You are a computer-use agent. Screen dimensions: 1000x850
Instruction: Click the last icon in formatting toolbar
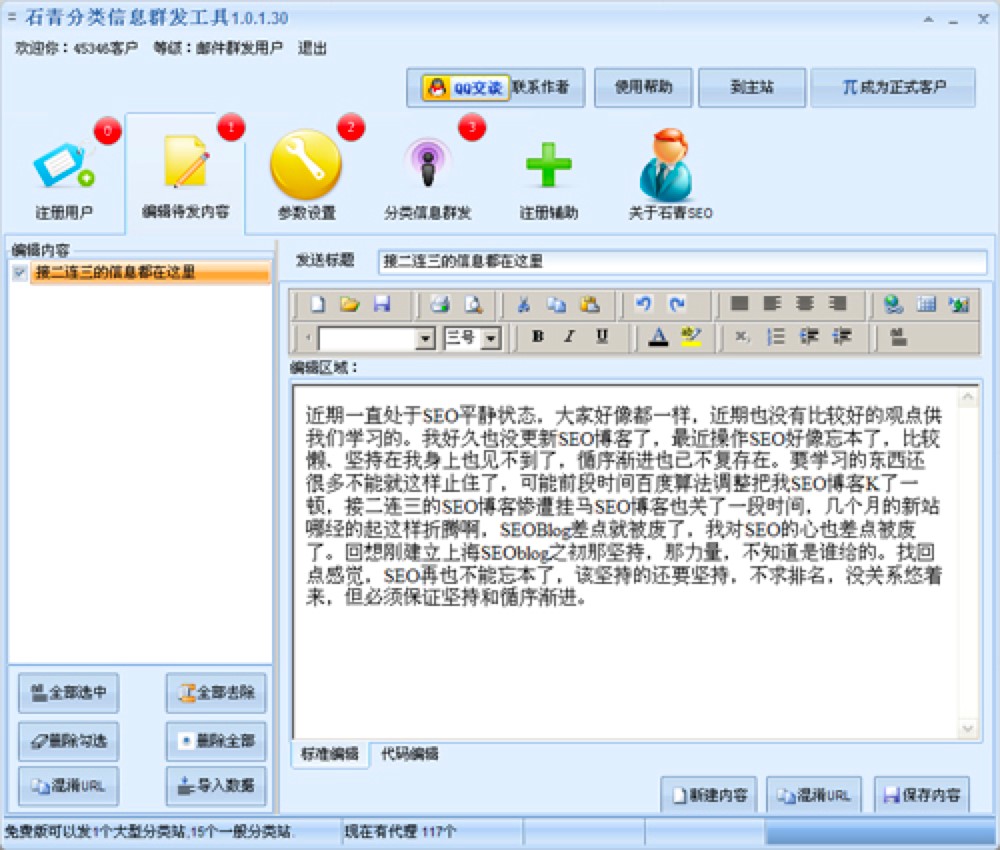pyautogui.click(x=899, y=336)
